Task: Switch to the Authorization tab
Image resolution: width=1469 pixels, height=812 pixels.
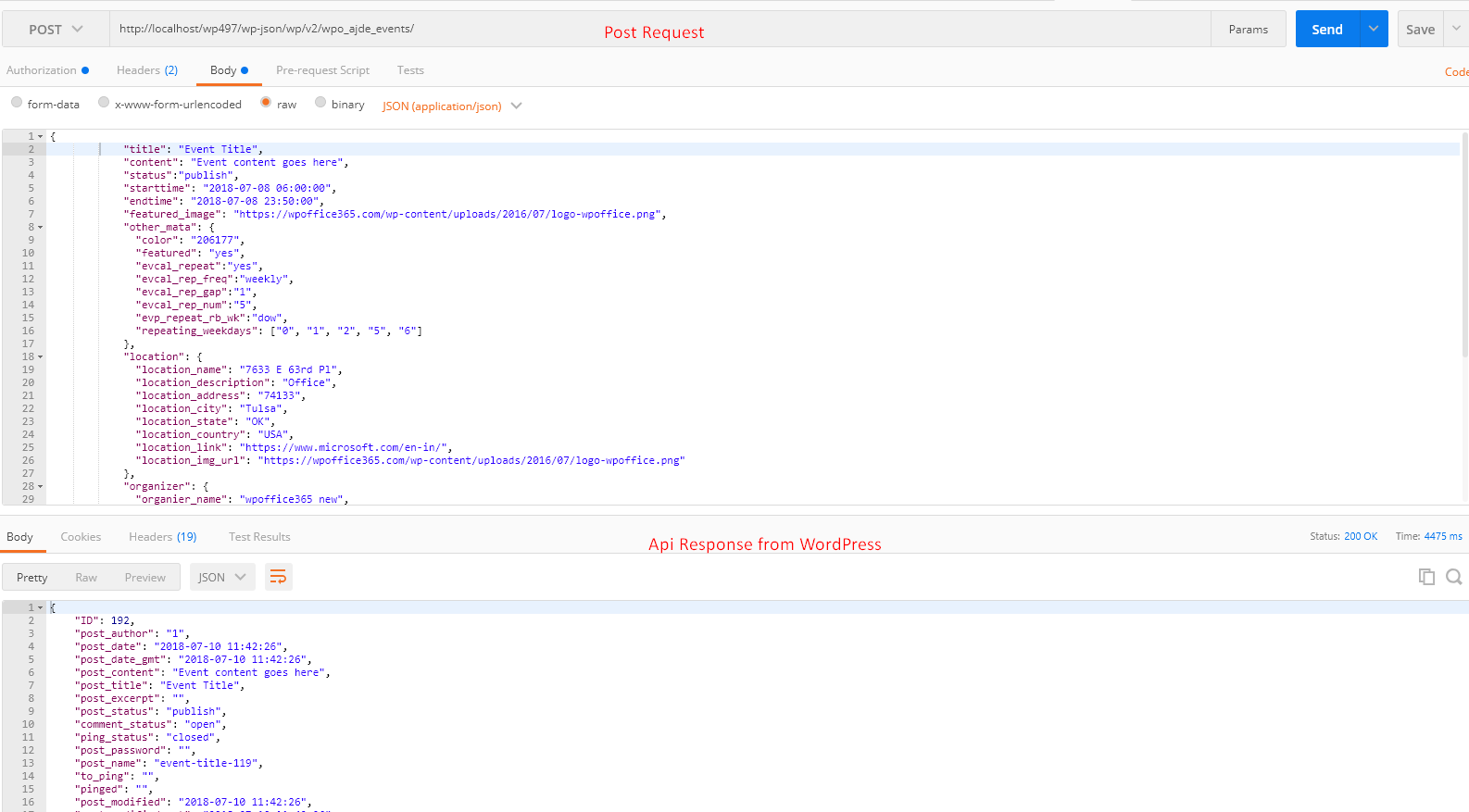Action: click(47, 70)
